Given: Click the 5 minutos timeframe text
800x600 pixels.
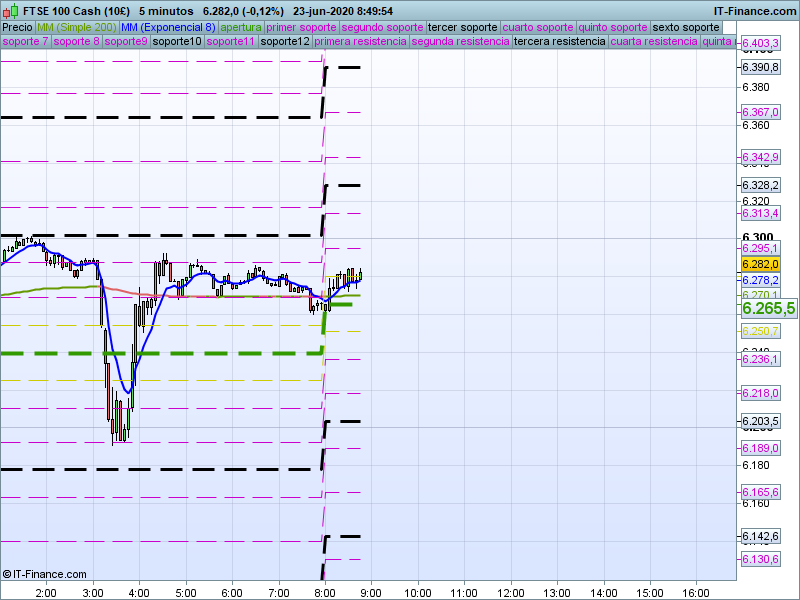Looking at the screenshot, I should click(x=165, y=10).
